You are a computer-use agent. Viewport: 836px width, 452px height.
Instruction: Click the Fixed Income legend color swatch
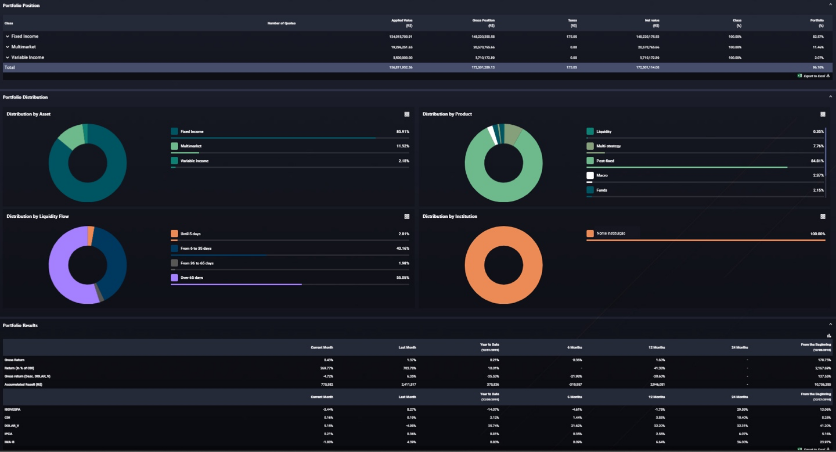[x=174, y=131]
